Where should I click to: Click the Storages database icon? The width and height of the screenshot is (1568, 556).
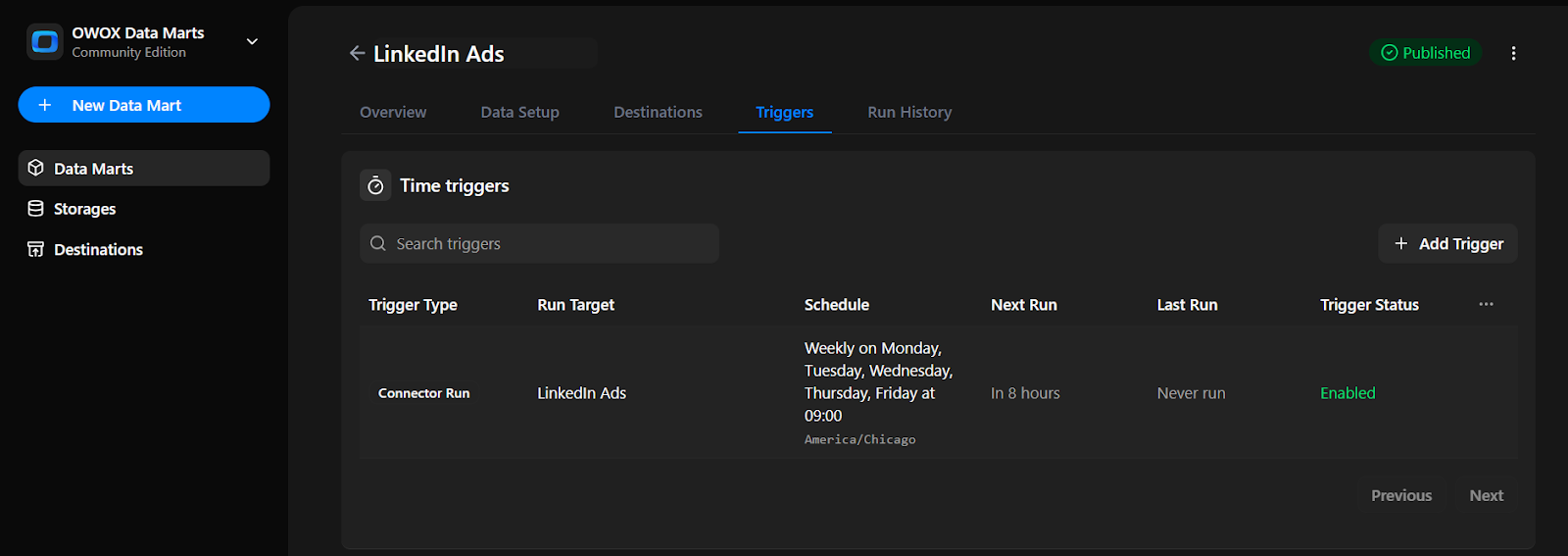coord(36,209)
